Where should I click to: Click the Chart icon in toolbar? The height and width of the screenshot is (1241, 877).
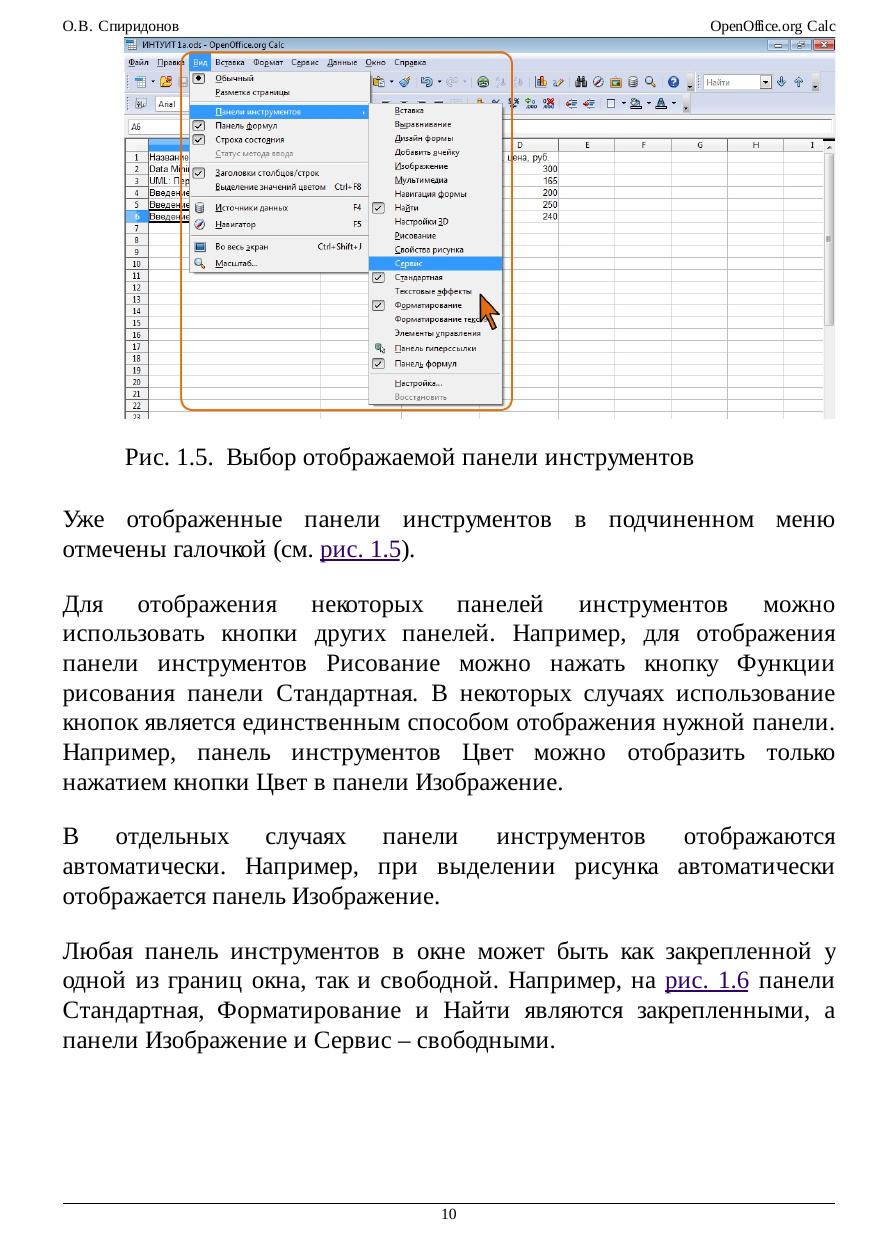[541, 82]
